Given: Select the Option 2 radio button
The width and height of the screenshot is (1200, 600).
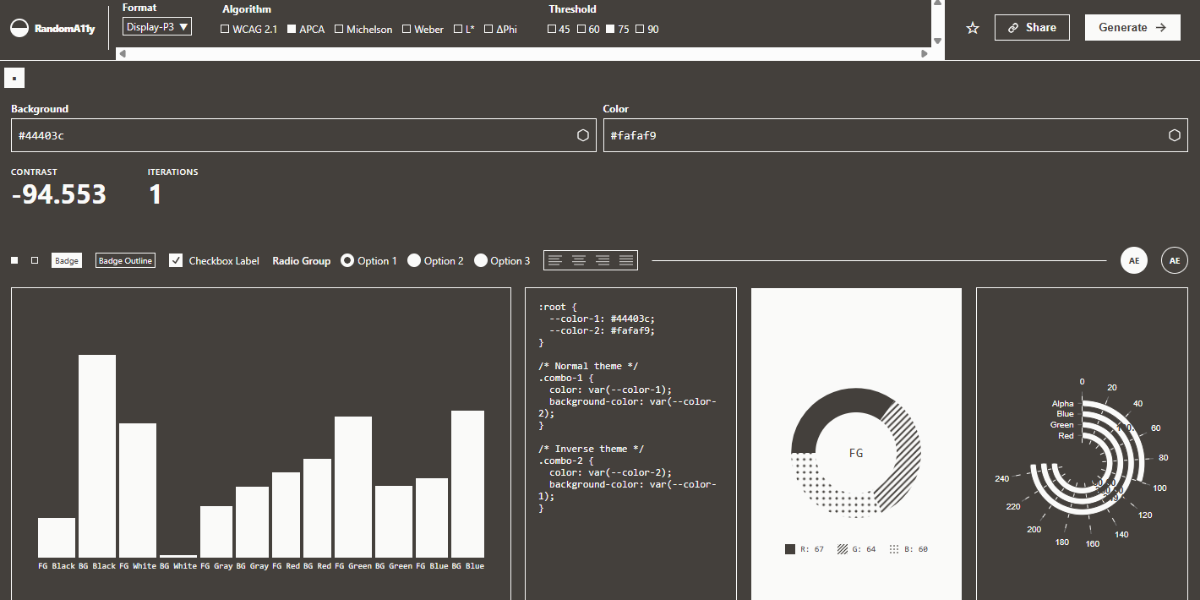Looking at the screenshot, I should point(414,260).
